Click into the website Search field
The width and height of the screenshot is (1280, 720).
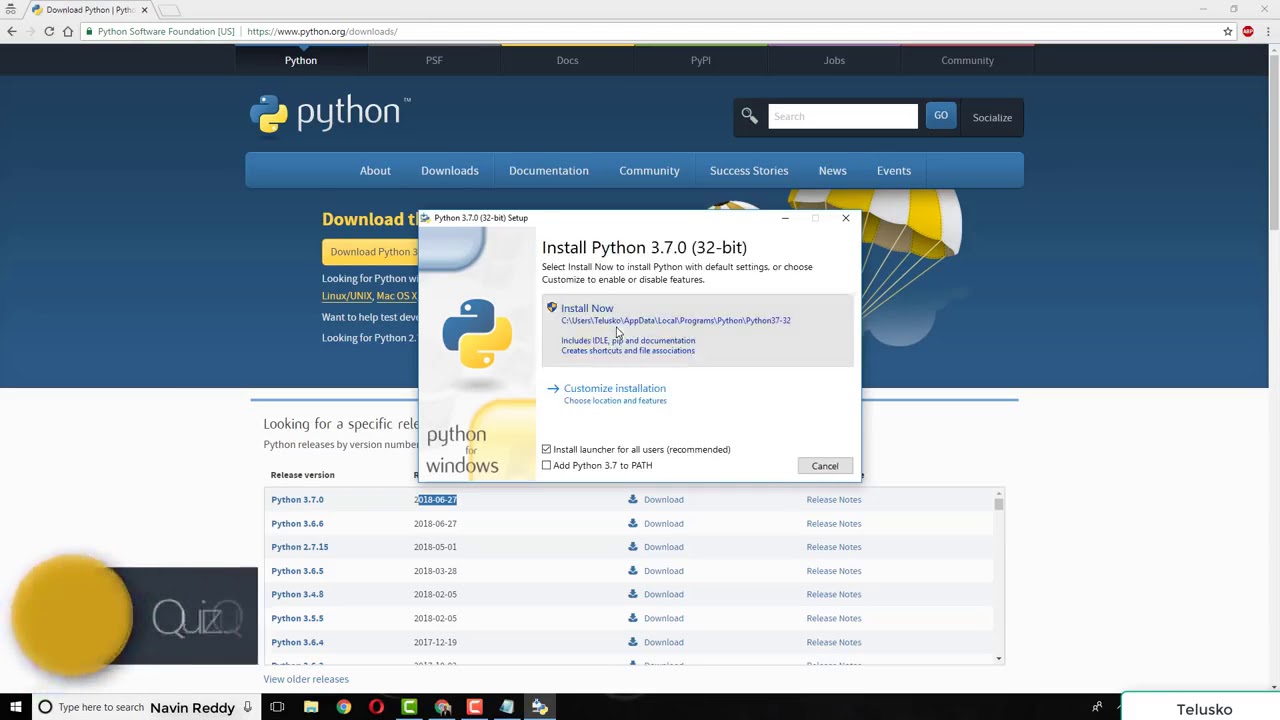(842, 116)
